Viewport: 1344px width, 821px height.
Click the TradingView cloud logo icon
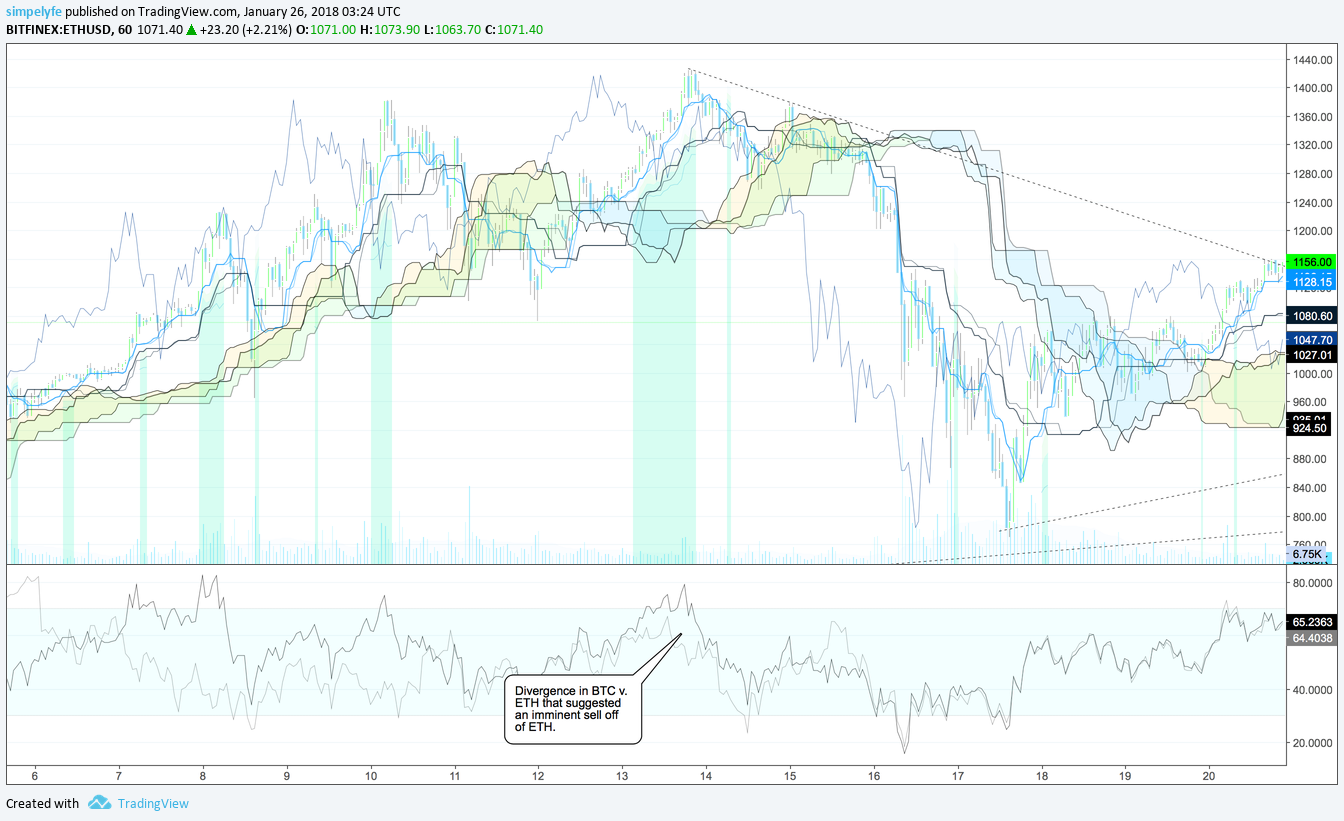point(98,803)
